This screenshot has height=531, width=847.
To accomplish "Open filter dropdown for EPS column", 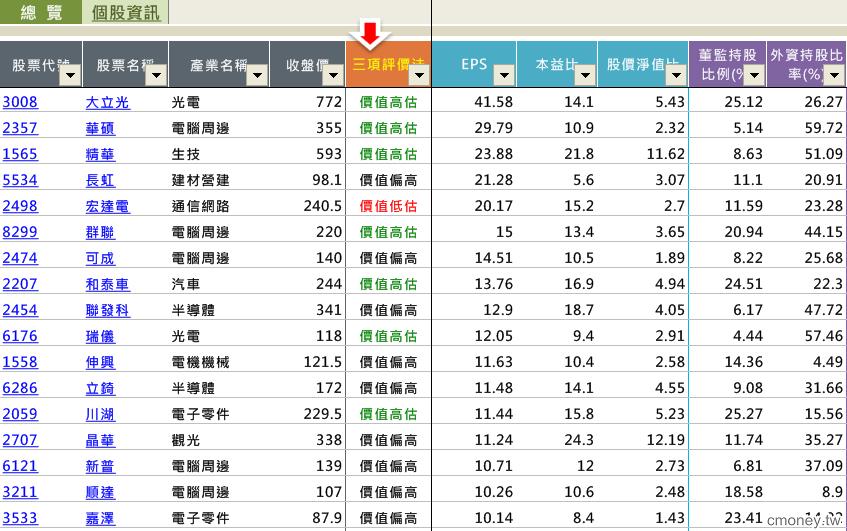I will tap(504, 76).
